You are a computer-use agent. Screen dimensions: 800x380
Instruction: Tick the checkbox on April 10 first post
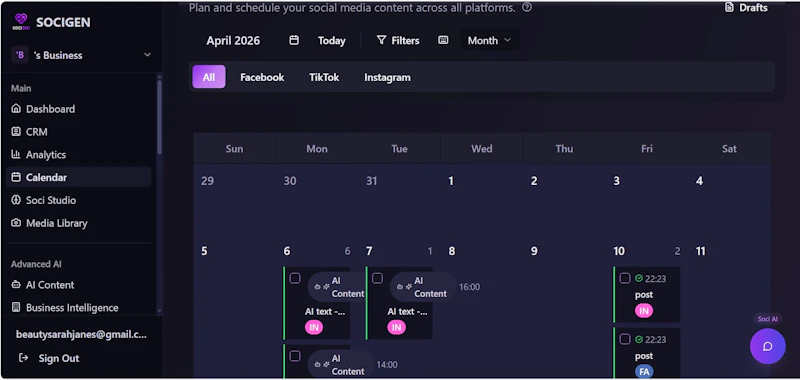625,278
